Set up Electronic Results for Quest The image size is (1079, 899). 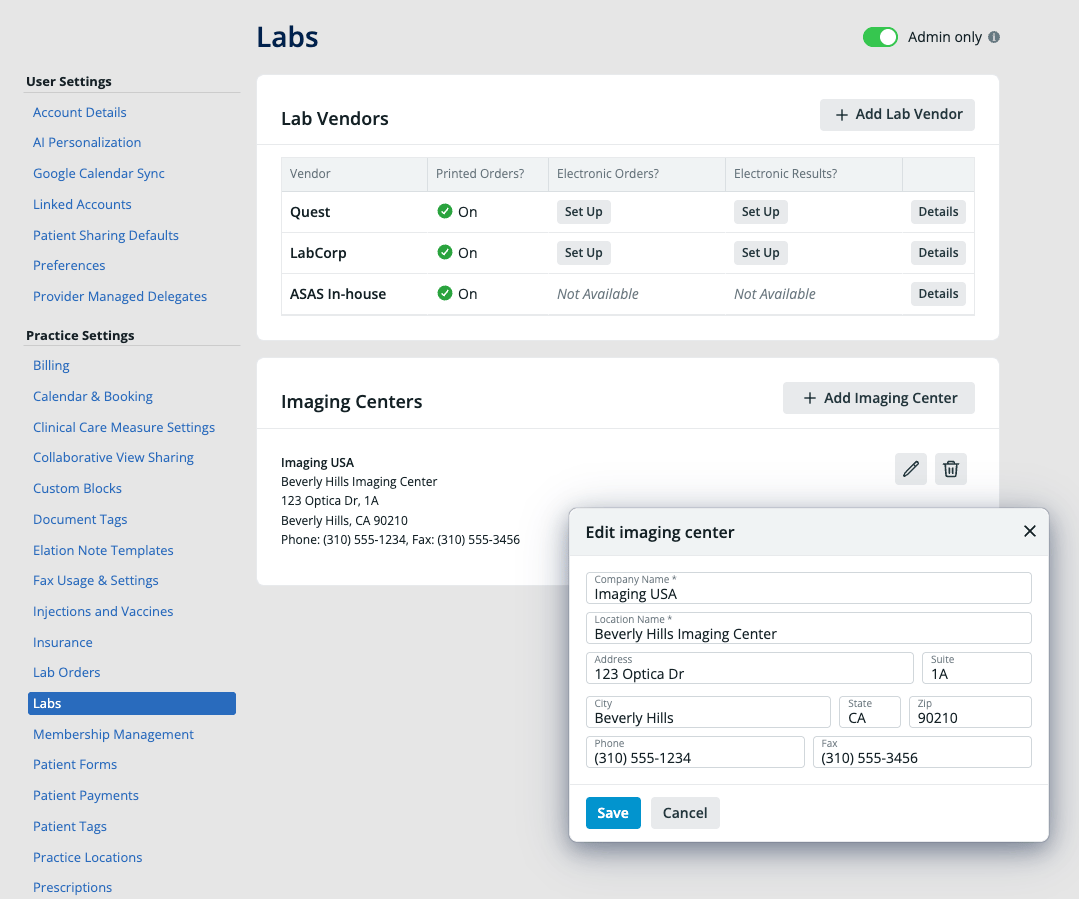coord(760,212)
